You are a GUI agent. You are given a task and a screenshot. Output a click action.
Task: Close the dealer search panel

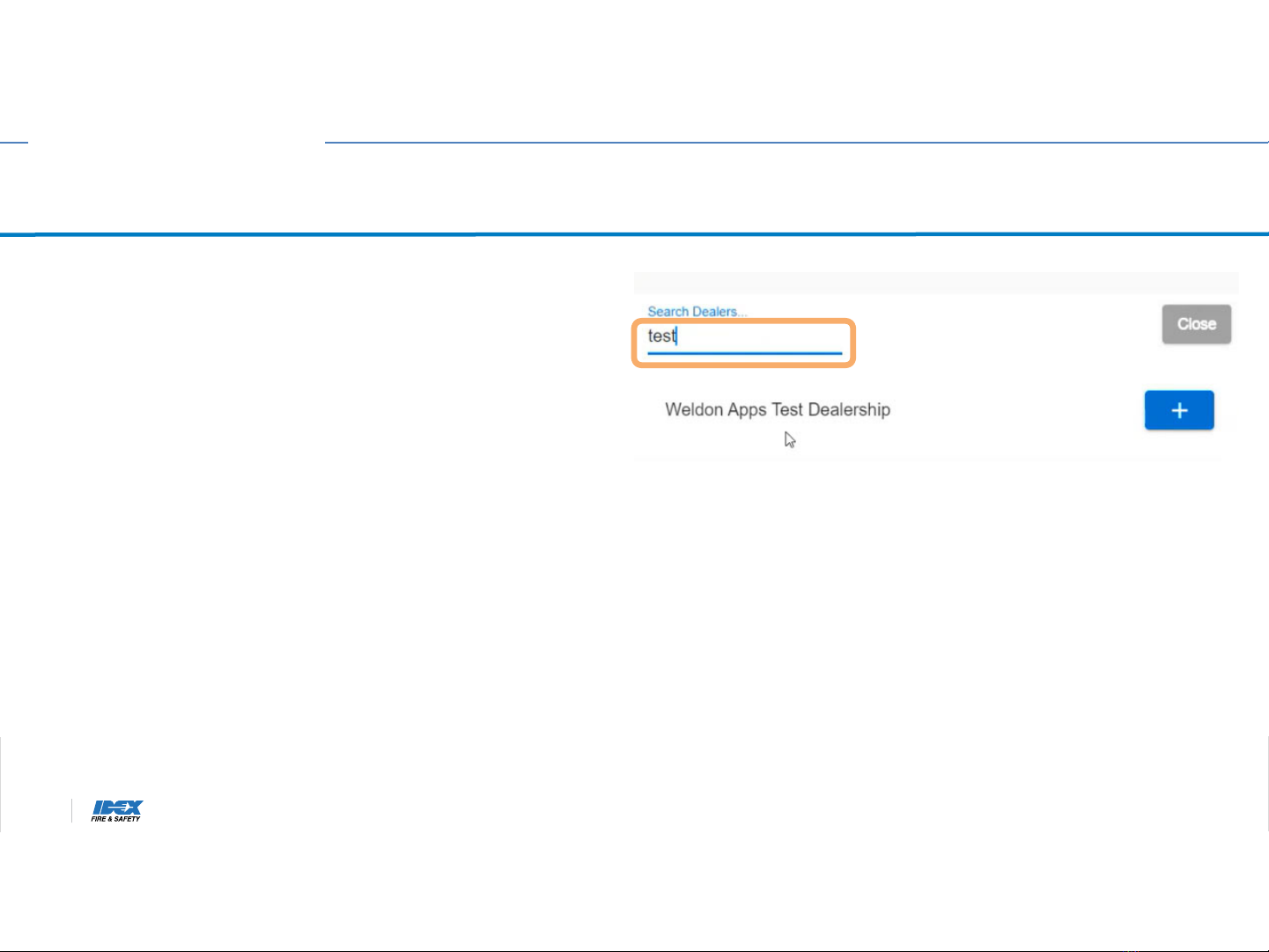point(1196,324)
